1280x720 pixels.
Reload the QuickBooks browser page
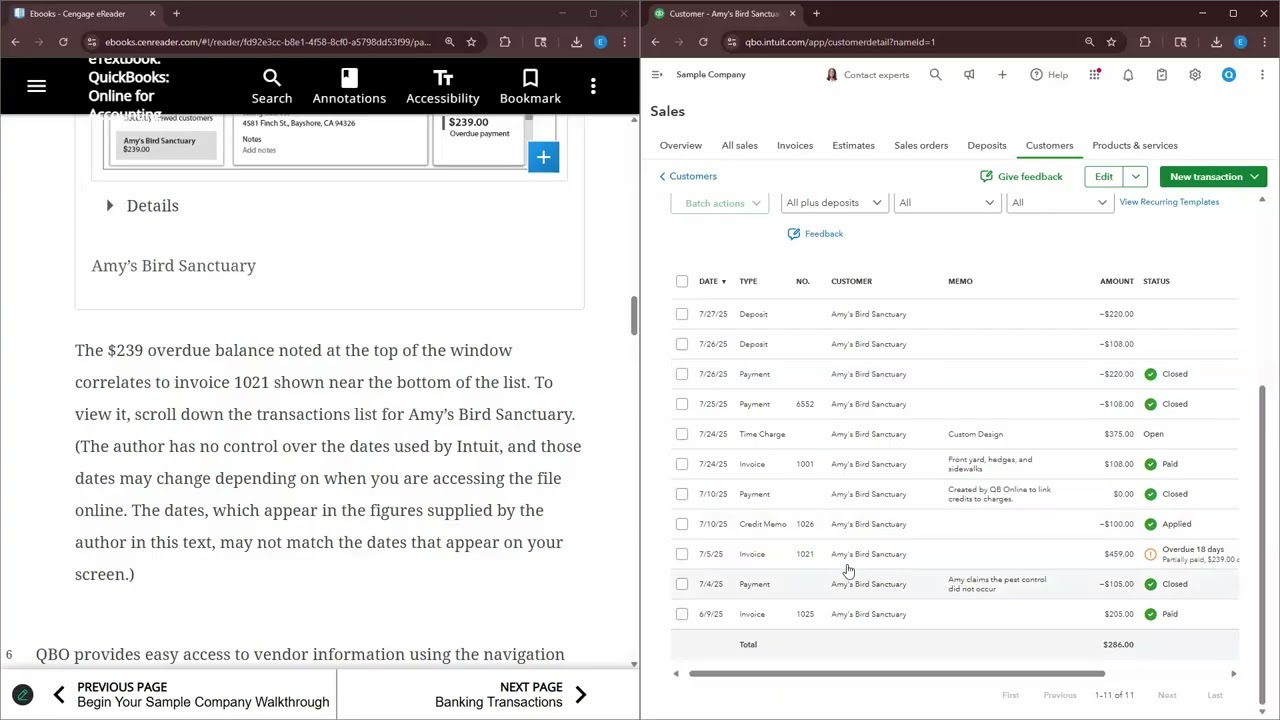pos(703,42)
